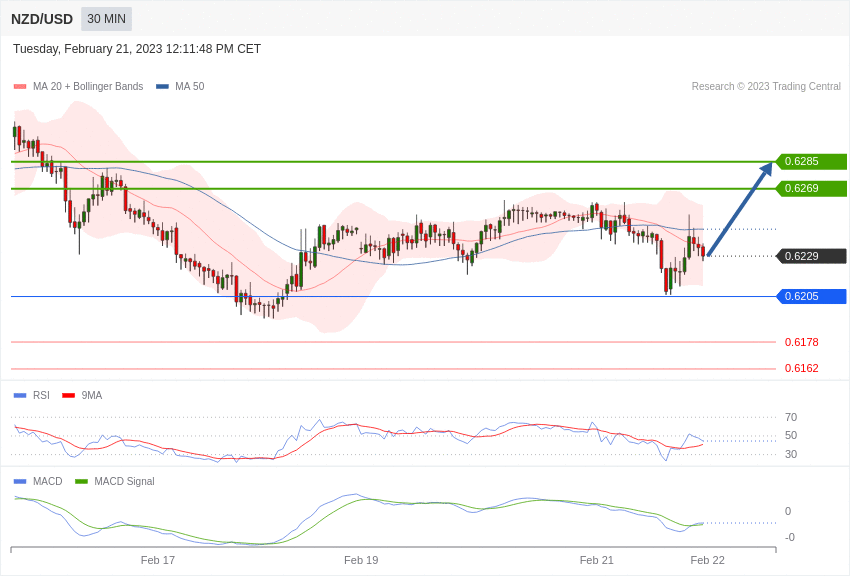This screenshot has width=850, height=576.
Task: Click the 9MA legend red swatch
Action: click(x=69, y=396)
